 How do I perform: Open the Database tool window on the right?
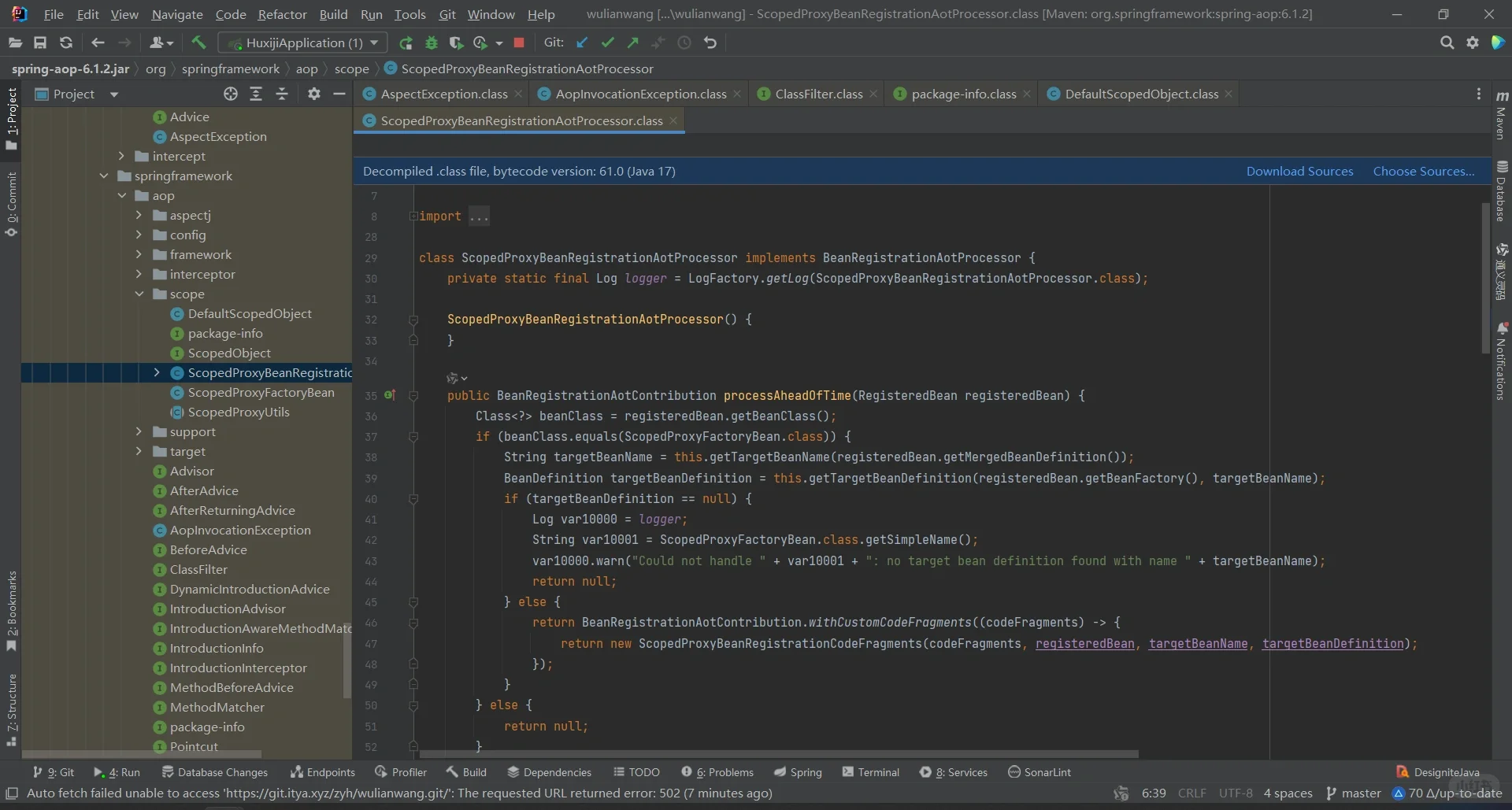(1502, 190)
